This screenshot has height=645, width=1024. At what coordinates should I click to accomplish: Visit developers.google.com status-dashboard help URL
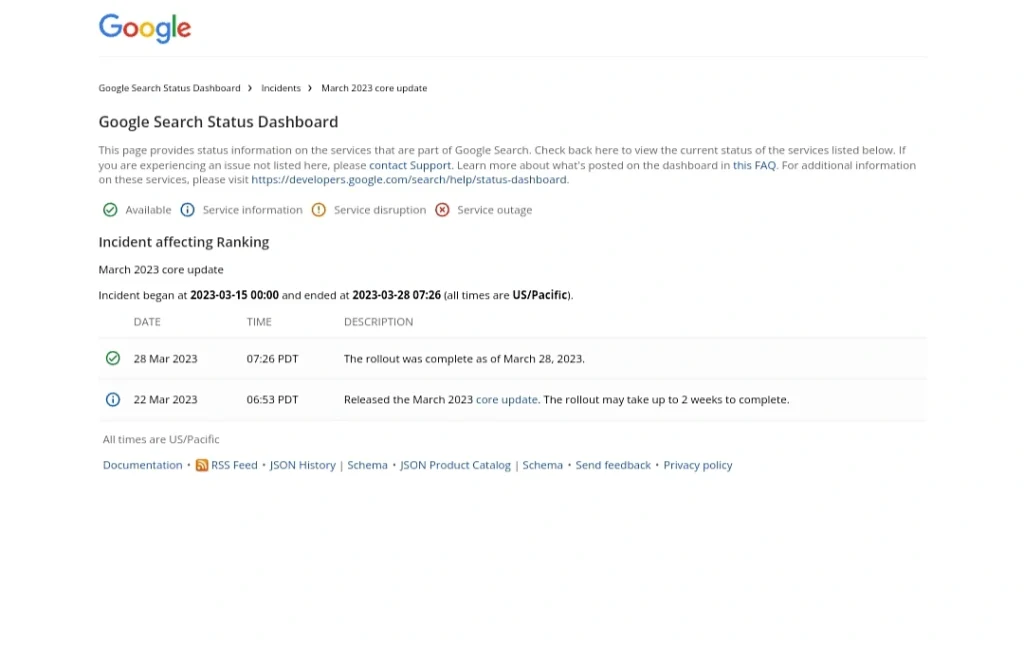coord(409,180)
